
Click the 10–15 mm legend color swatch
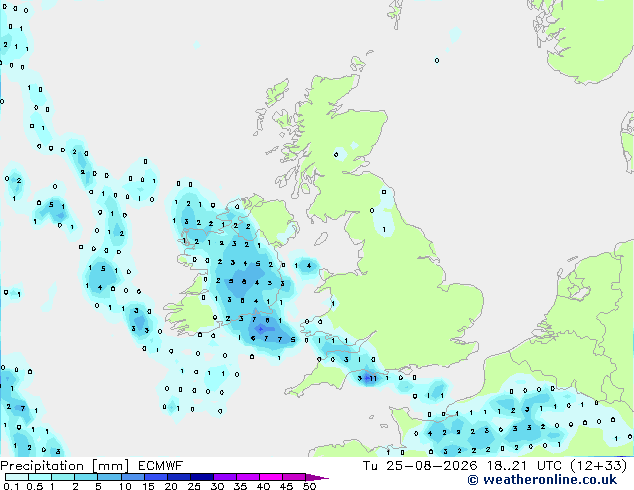pyautogui.click(x=132, y=477)
